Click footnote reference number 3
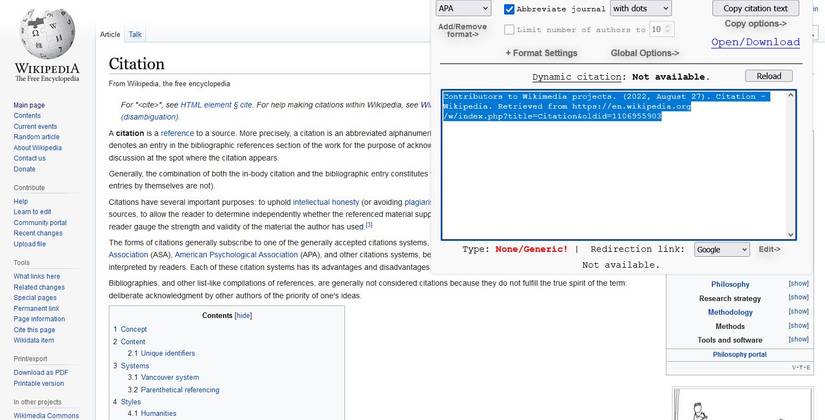This screenshot has height=420, width=825. click(x=369, y=225)
